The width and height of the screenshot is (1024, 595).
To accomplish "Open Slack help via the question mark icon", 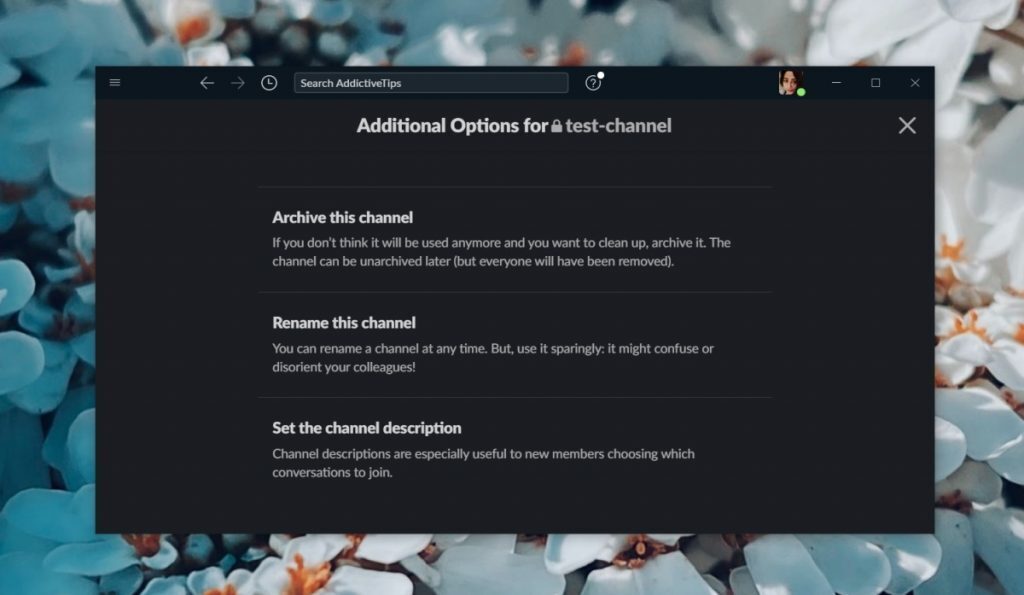I will (592, 84).
